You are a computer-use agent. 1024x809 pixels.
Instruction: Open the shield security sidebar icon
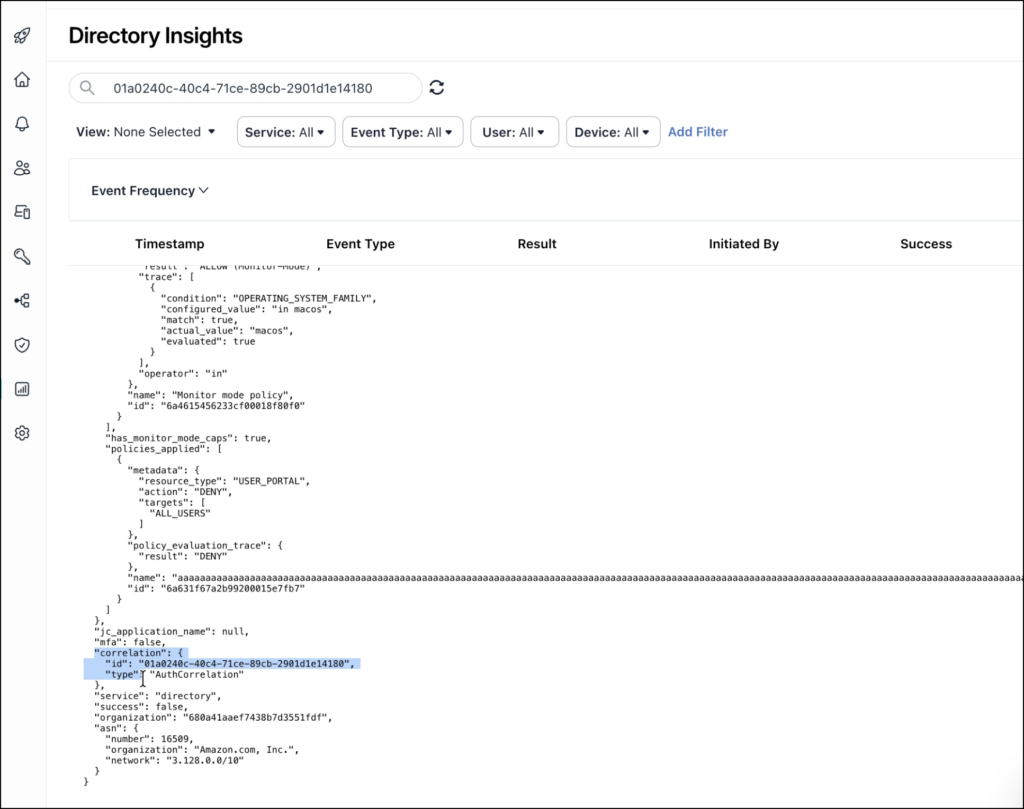coord(22,345)
